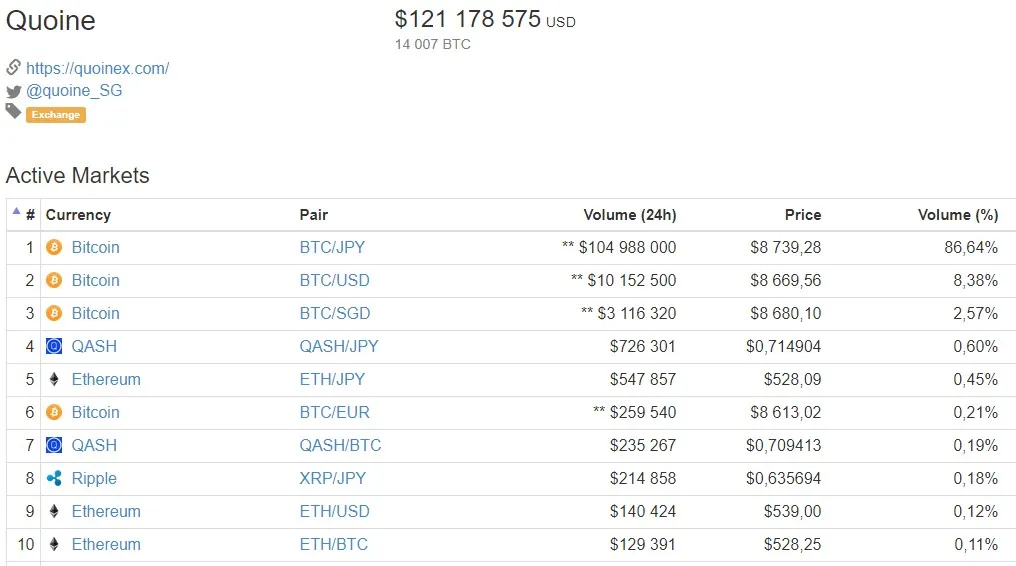Viewport: 1016px width, 566px height.
Task: Click the 0,11% volume share cell
Action: (976, 545)
